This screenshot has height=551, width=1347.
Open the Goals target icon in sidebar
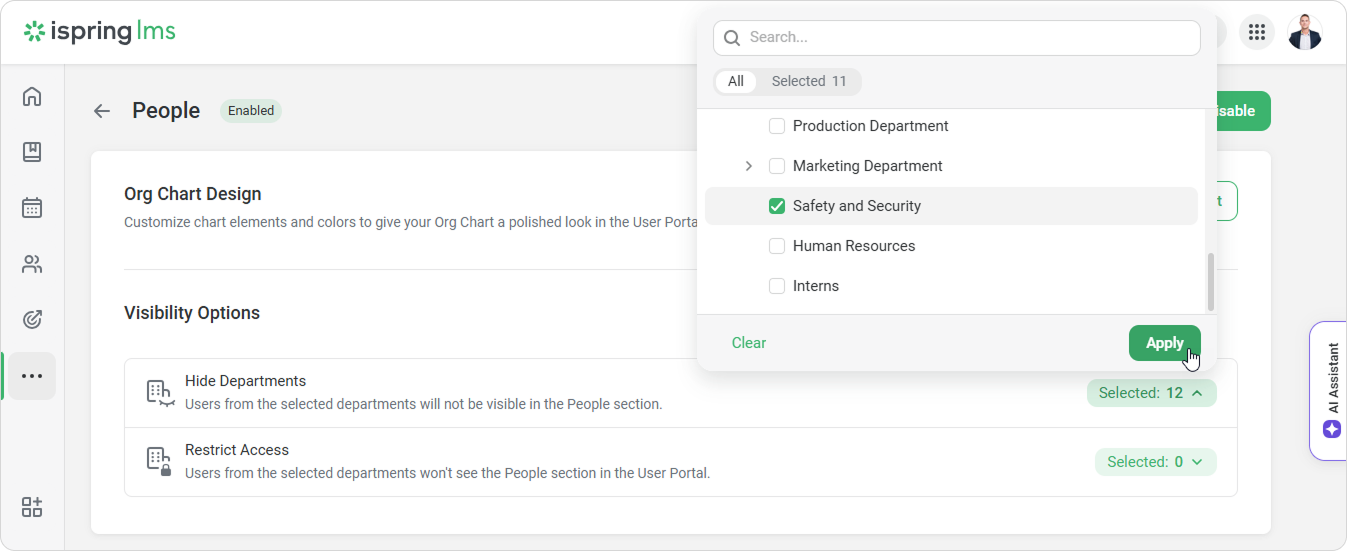click(32, 320)
